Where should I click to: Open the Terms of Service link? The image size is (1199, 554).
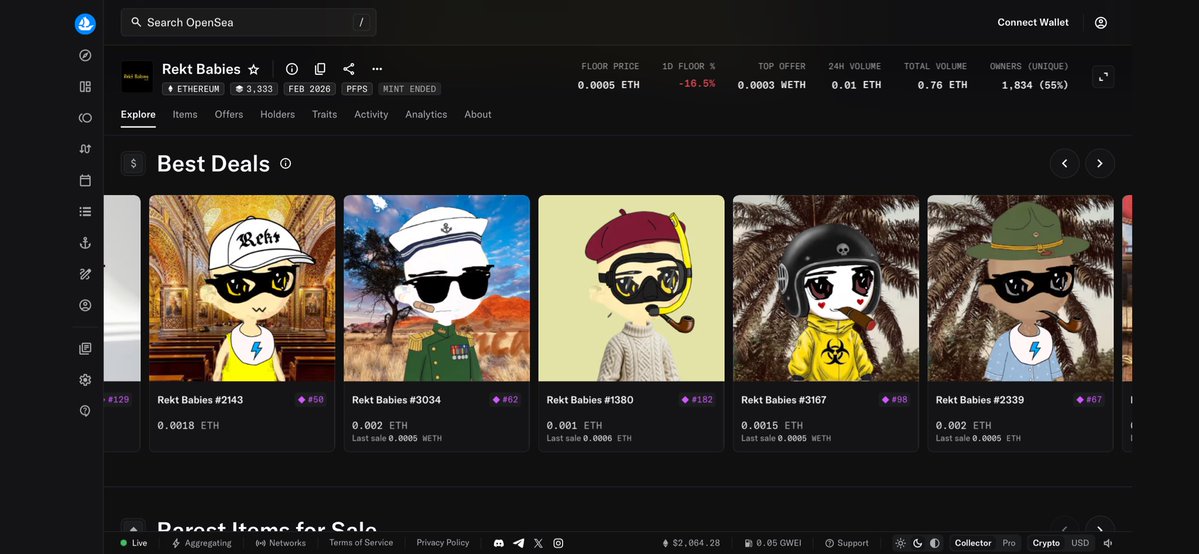pyautogui.click(x=361, y=543)
